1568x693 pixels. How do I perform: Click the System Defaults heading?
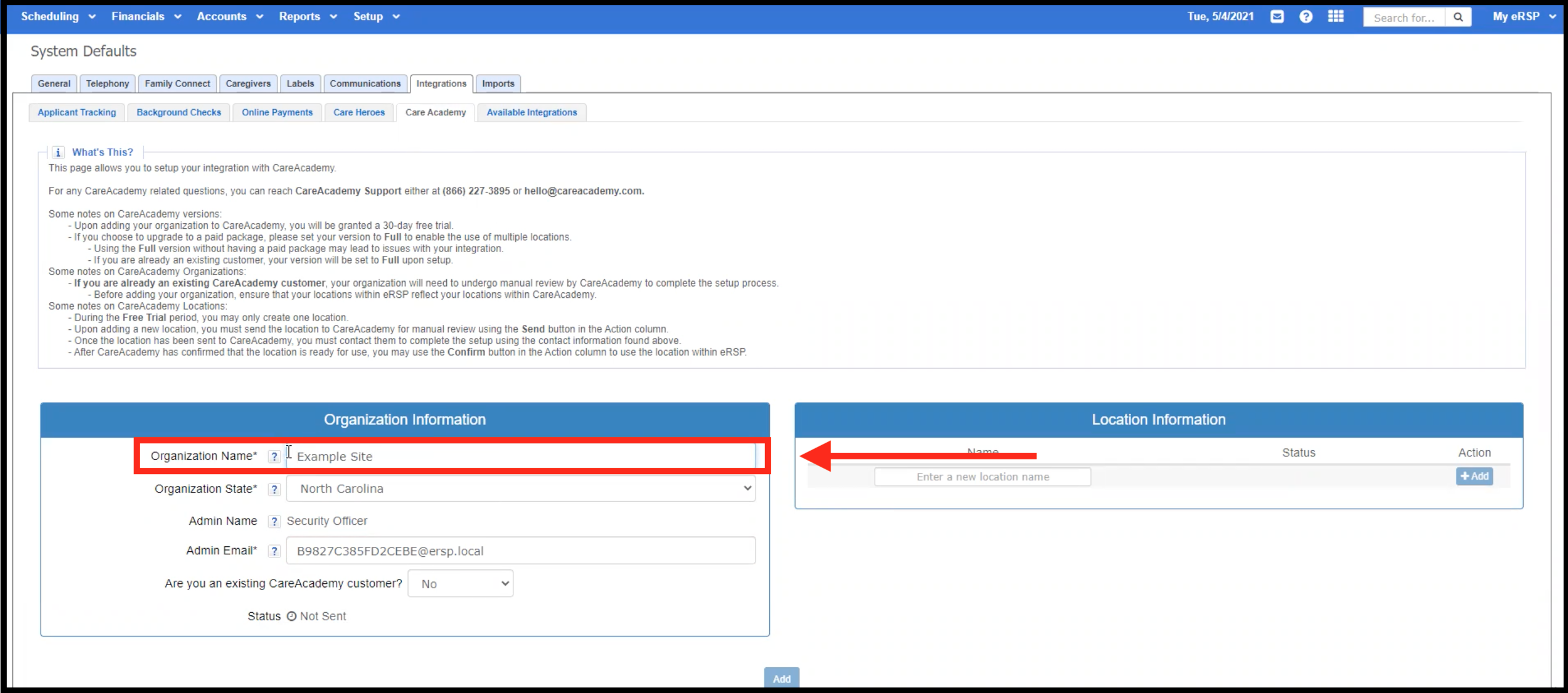tap(84, 51)
